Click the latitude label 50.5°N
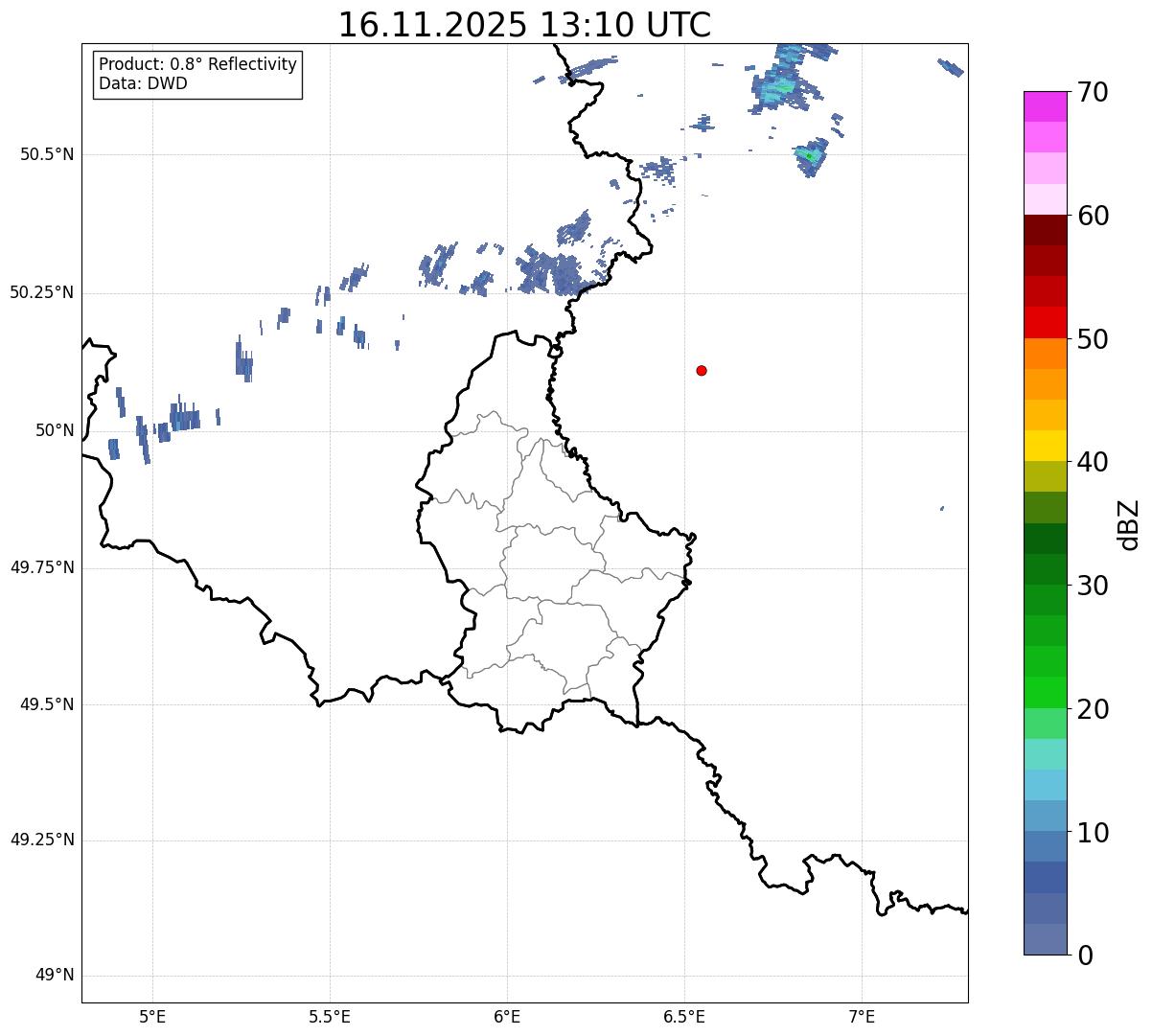The image size is (1152, 1036). point(47,154)
